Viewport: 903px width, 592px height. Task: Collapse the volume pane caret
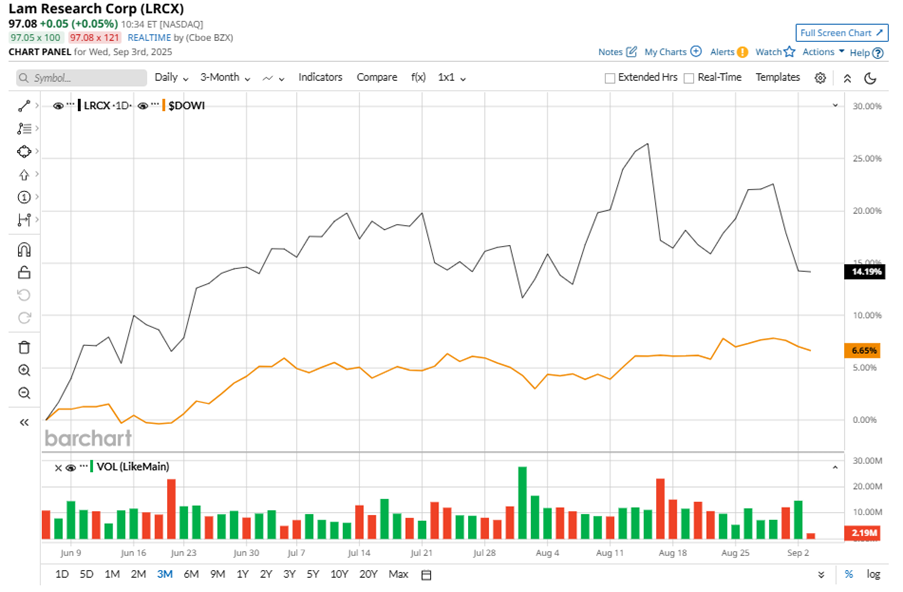click(x=835, y=468)
